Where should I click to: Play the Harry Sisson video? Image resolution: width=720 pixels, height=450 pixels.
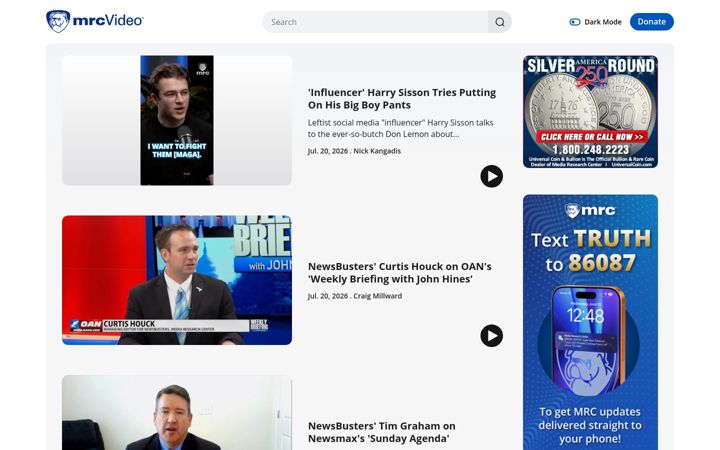pyautogui.click(x=491, y=176)
